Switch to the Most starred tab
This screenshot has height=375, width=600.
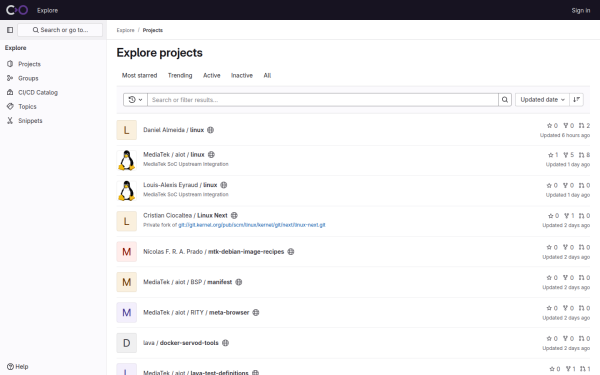pos(139,75)
